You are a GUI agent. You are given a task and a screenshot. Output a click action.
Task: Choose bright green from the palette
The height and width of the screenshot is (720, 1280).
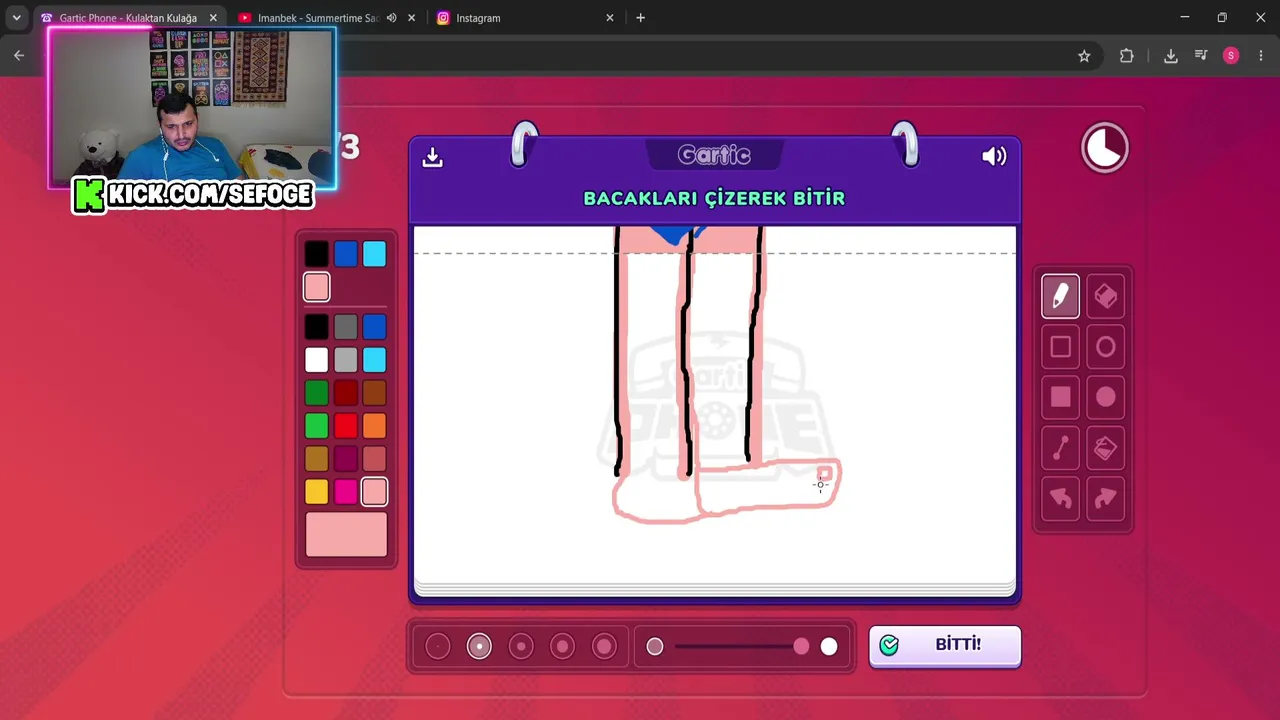(x=316, y=425)
